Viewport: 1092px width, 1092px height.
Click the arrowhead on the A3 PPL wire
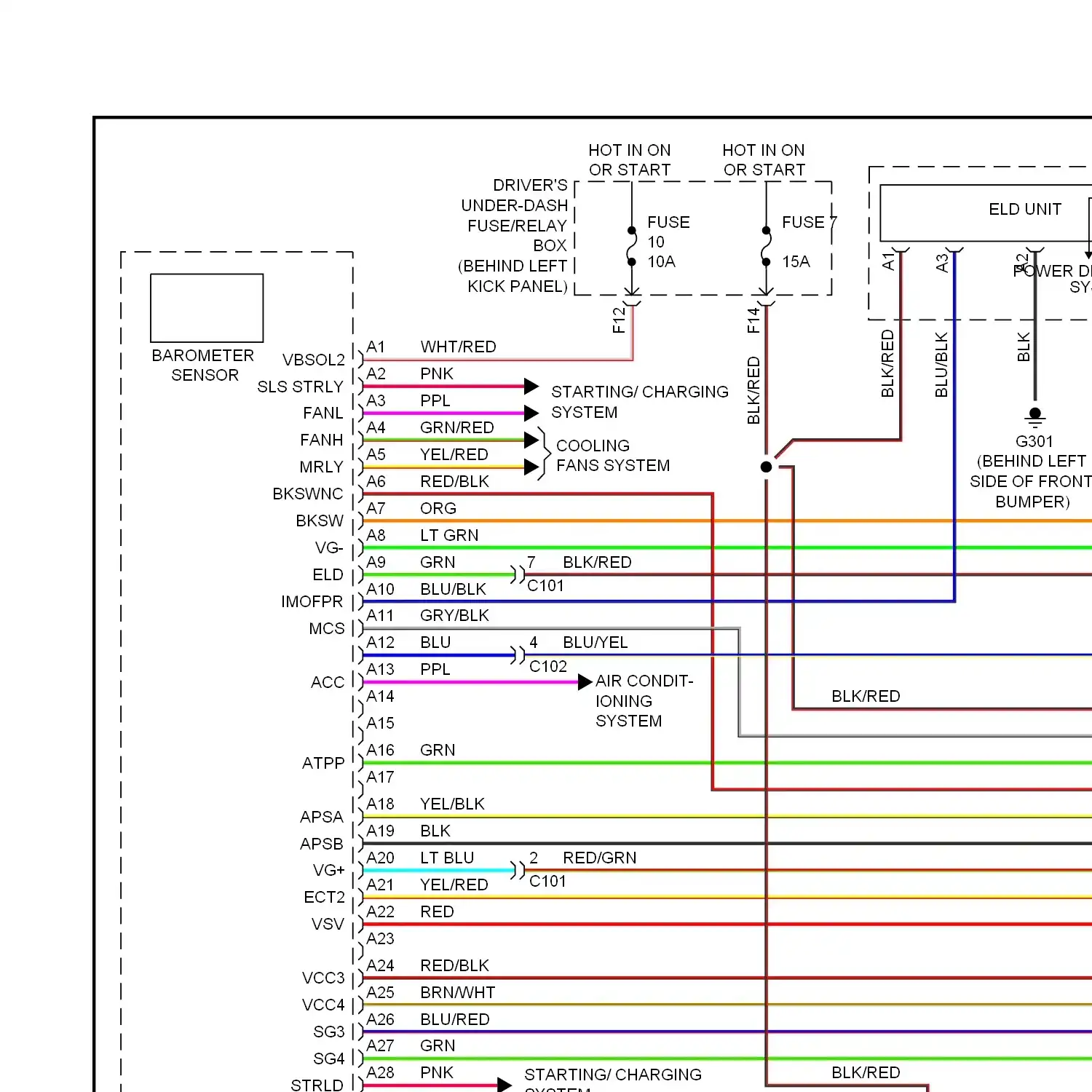coord(531,414)
